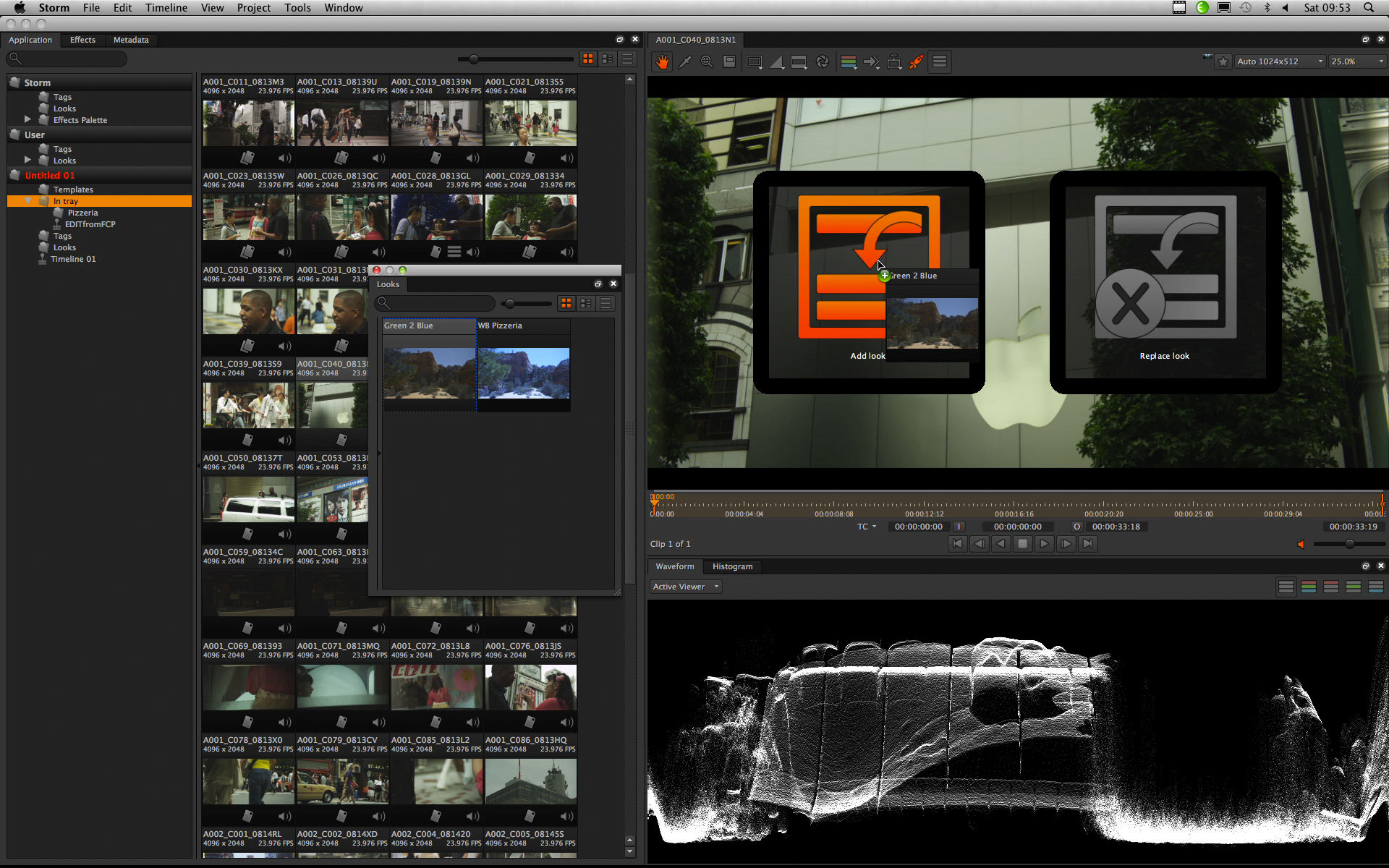The height and width of the screenshot is (868, 1389).
Task: Adjust the viewer audio volume slider
Action: coord(1349,544)
